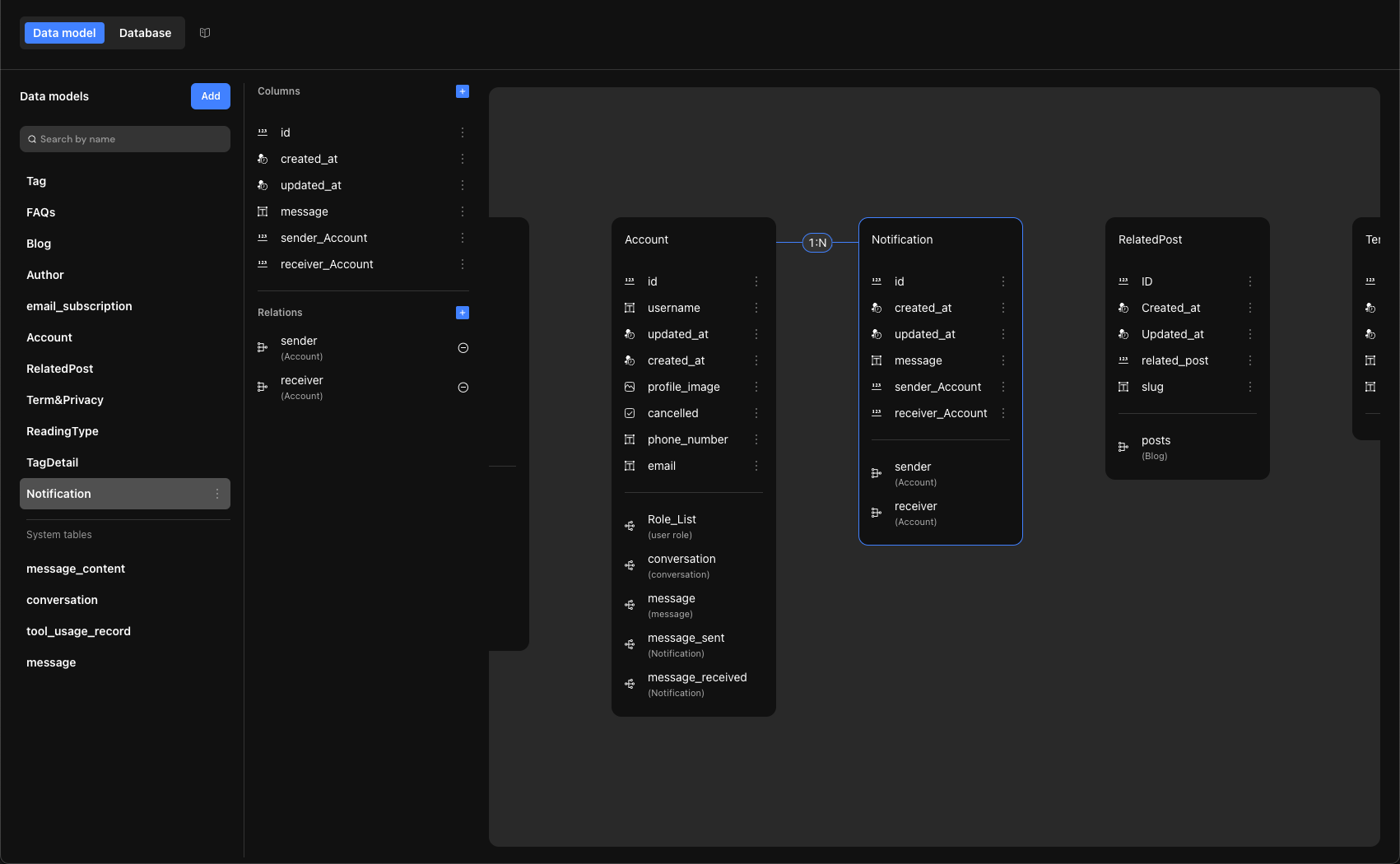Open options for created_at column in Columns panel
1400x864 pixels.
point(463,159)
